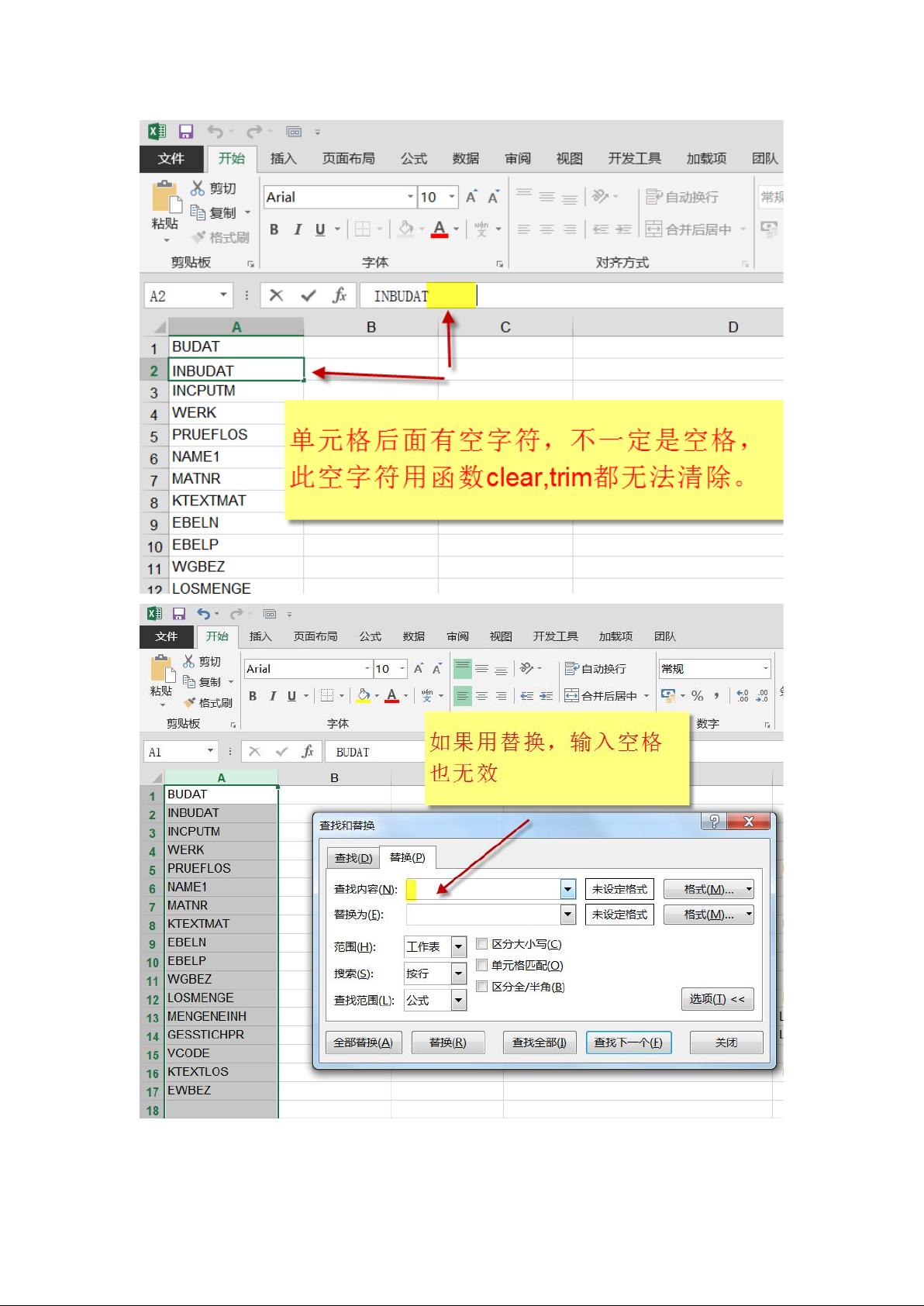The width and height of the screenshot is (924, 1306).
Task: Toggle highlighted Align Left in lower ribbon
Action: click(x=462, y=696)
